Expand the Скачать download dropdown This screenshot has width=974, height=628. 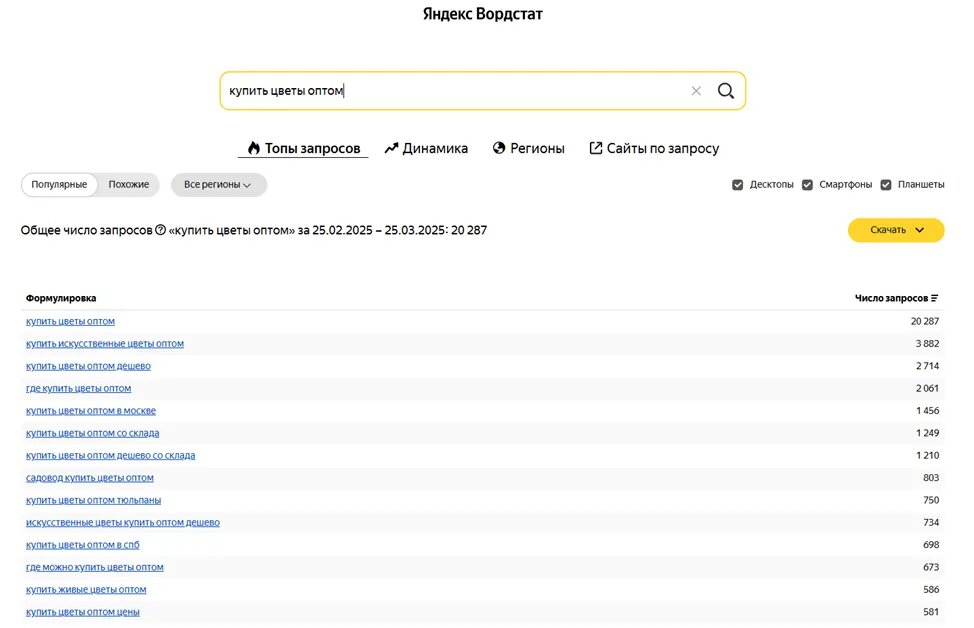(x=896, y=230)
